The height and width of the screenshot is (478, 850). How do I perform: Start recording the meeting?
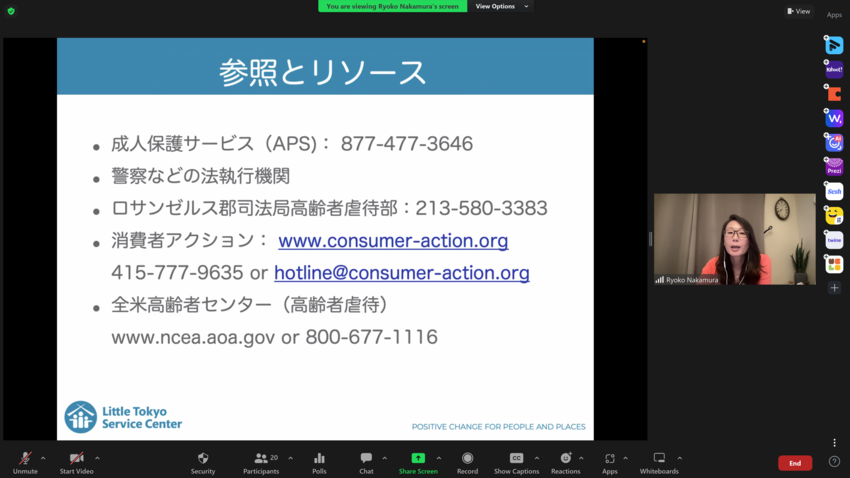pyautogui.click(x=467, y=462)
